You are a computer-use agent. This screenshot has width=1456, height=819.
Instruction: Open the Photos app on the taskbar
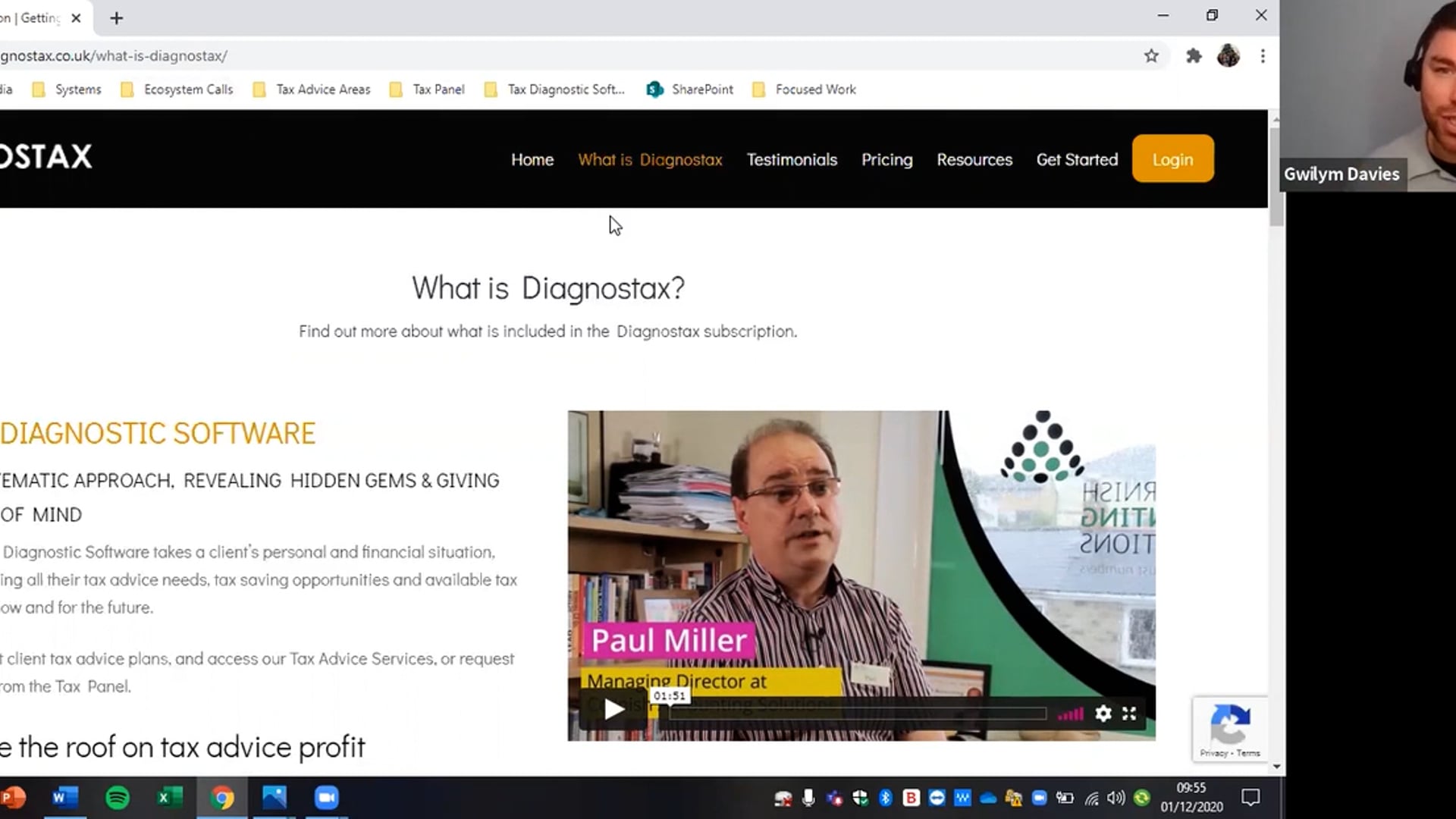[275, 798]
